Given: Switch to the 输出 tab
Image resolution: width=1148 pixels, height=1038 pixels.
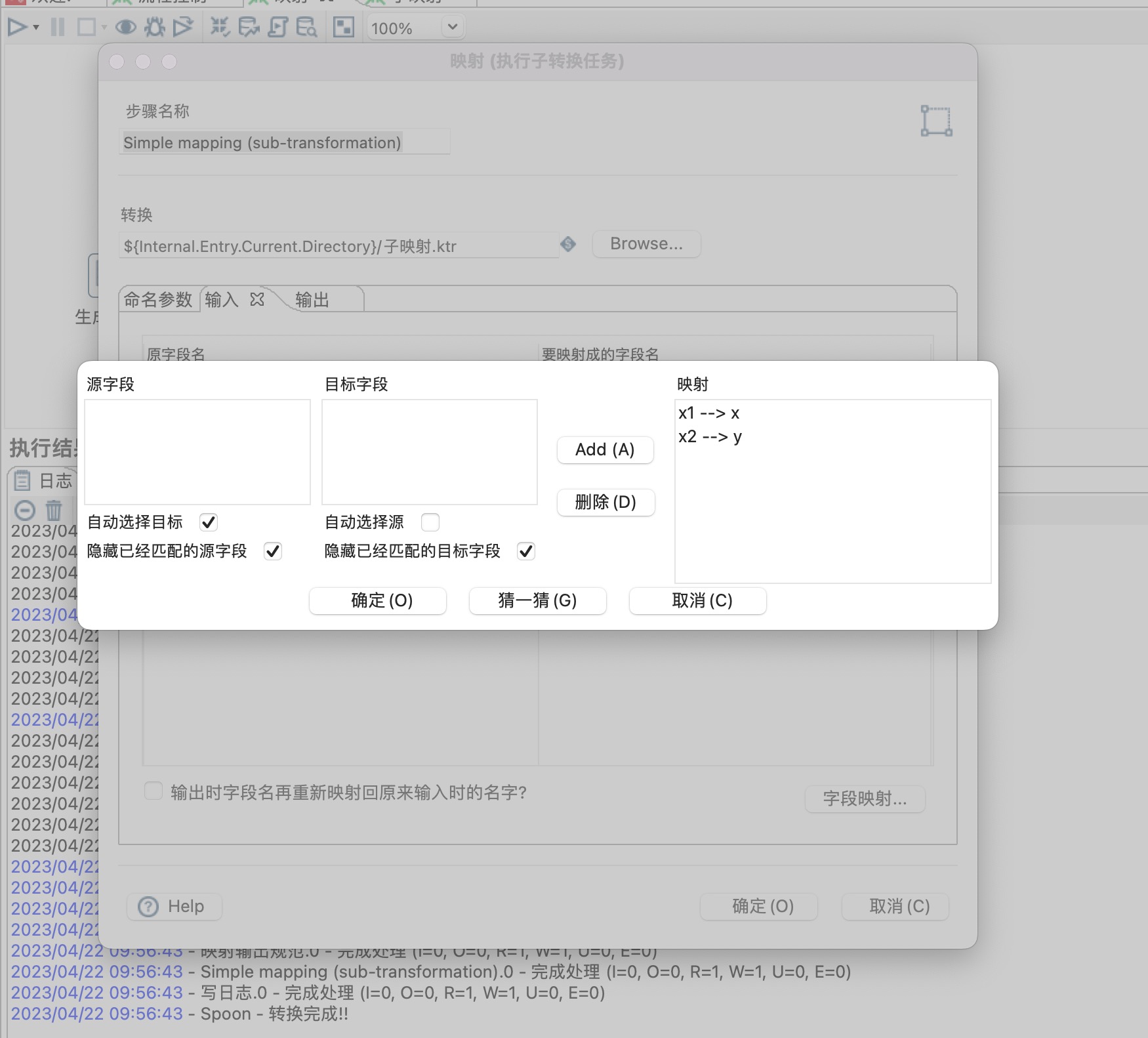Looking at the screenshot, I should click(x=312, y=300).
